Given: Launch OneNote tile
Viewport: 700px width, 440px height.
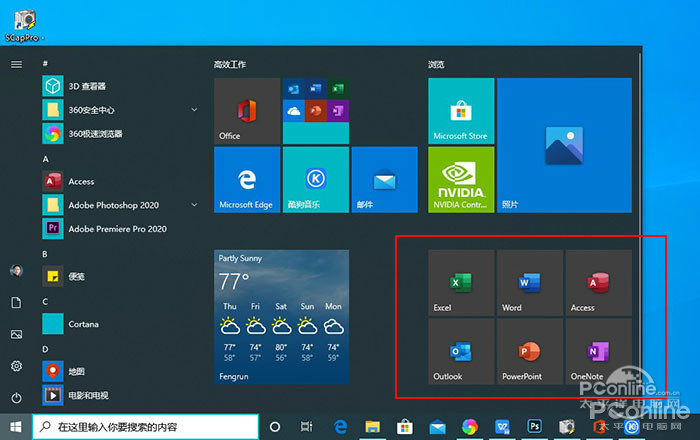Looking at the screenshot, I should pyautogui.click(x=599, y=351).
